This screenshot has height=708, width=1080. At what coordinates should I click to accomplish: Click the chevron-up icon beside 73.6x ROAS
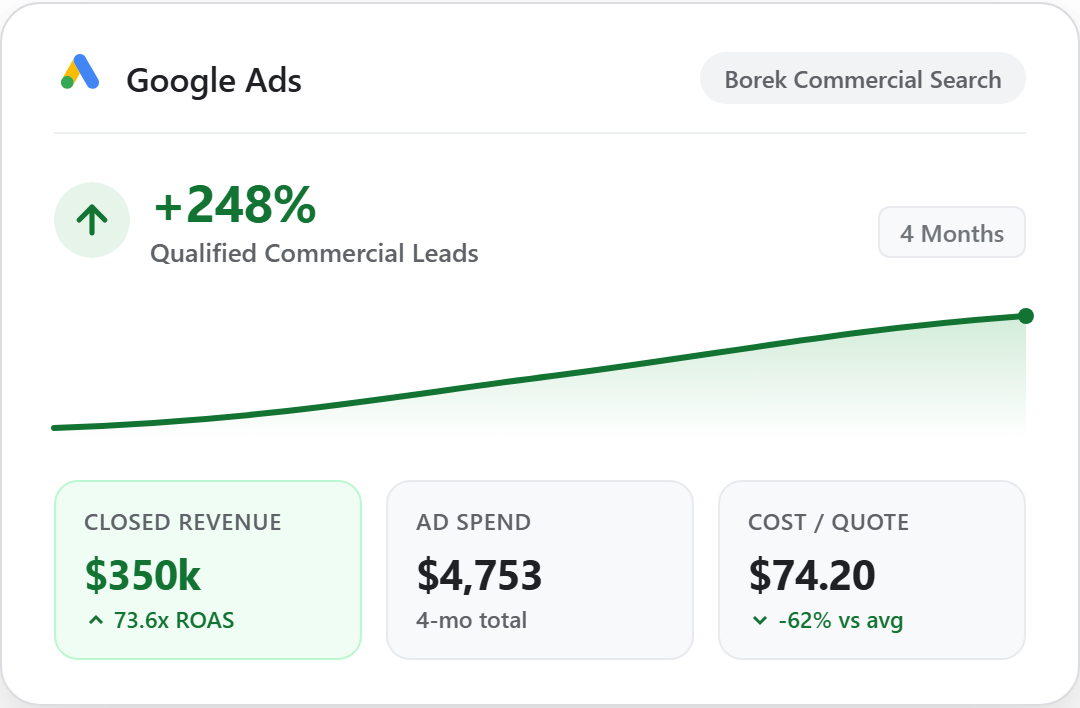tap(96, 621)
